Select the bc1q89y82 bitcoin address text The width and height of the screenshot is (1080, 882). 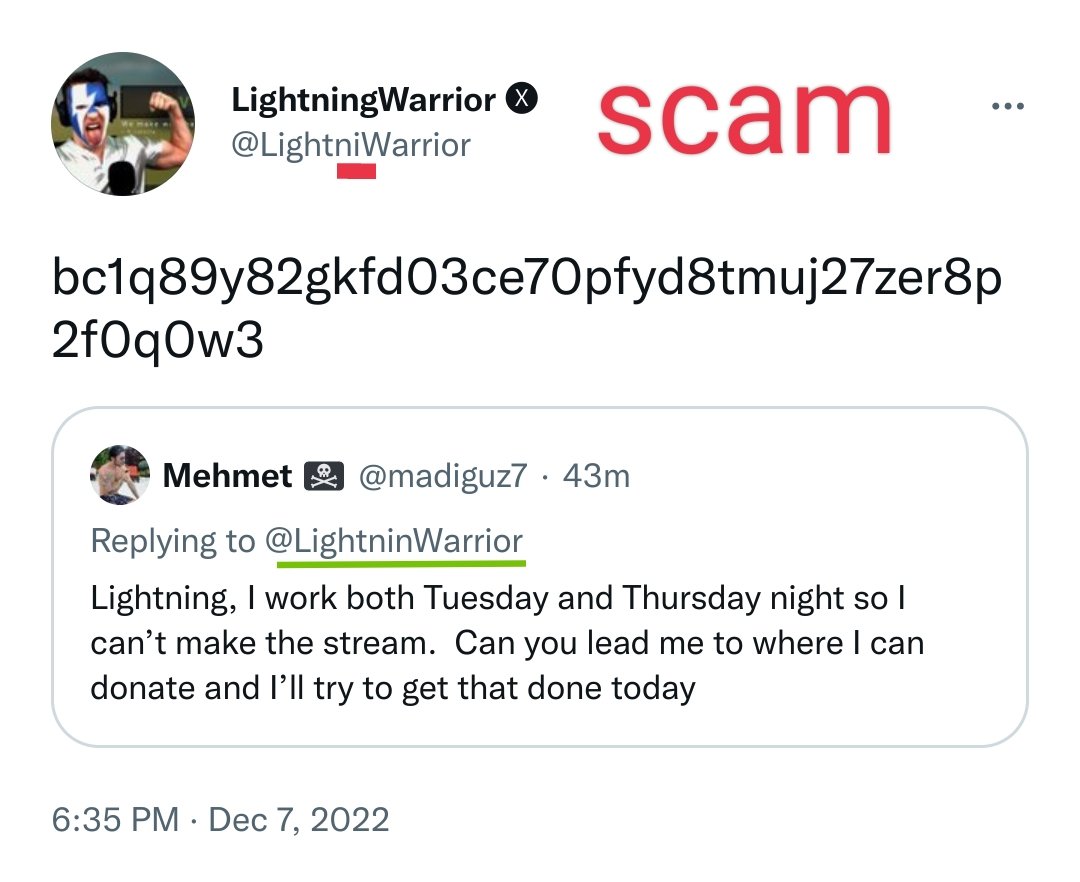click(526, 308)
